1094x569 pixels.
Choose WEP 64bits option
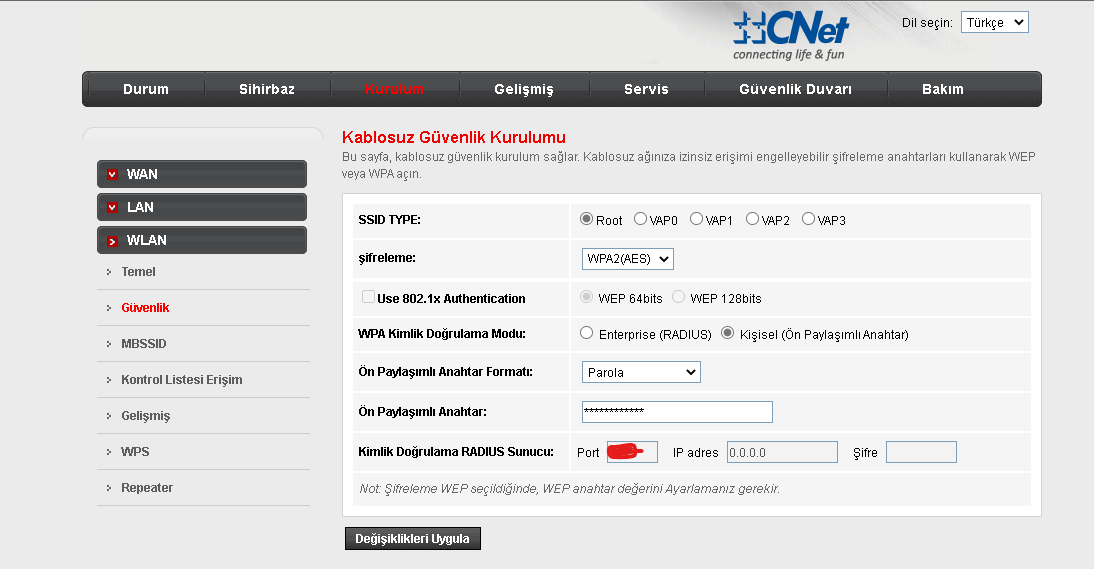pyautogui.click(x=586, y=297)
